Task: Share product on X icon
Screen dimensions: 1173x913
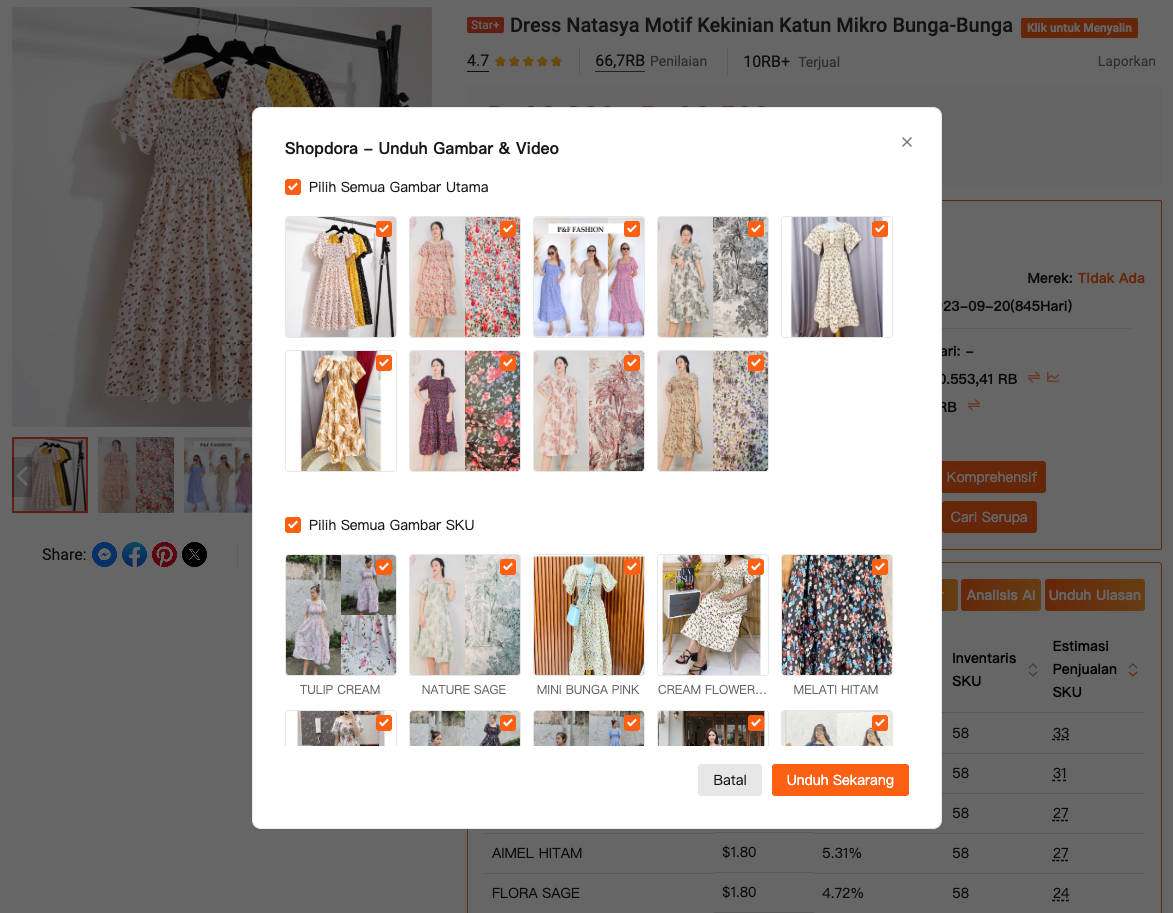Action: [195, 554]
